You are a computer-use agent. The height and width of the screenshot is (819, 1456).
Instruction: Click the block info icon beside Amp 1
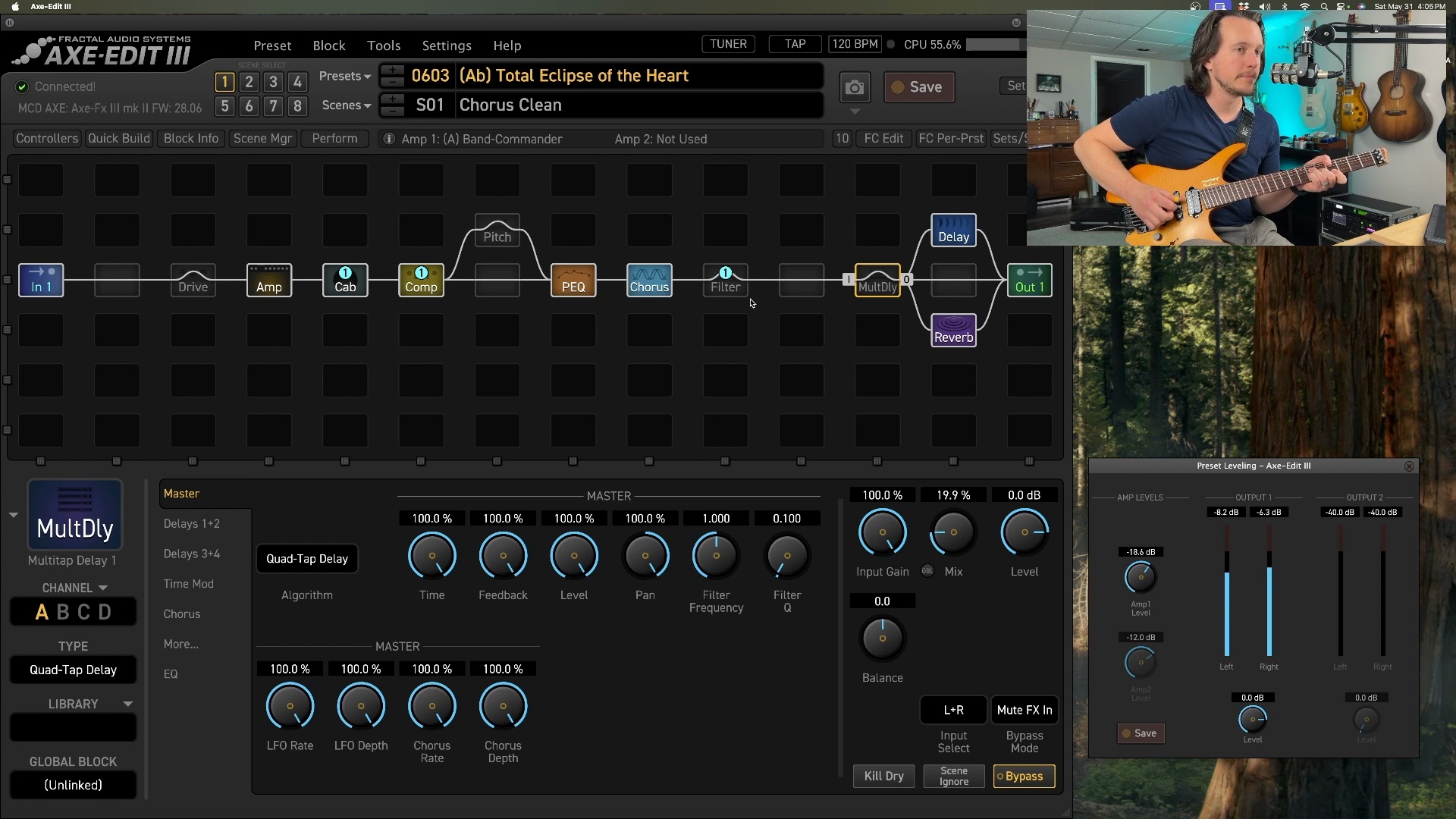pos(389,139)
